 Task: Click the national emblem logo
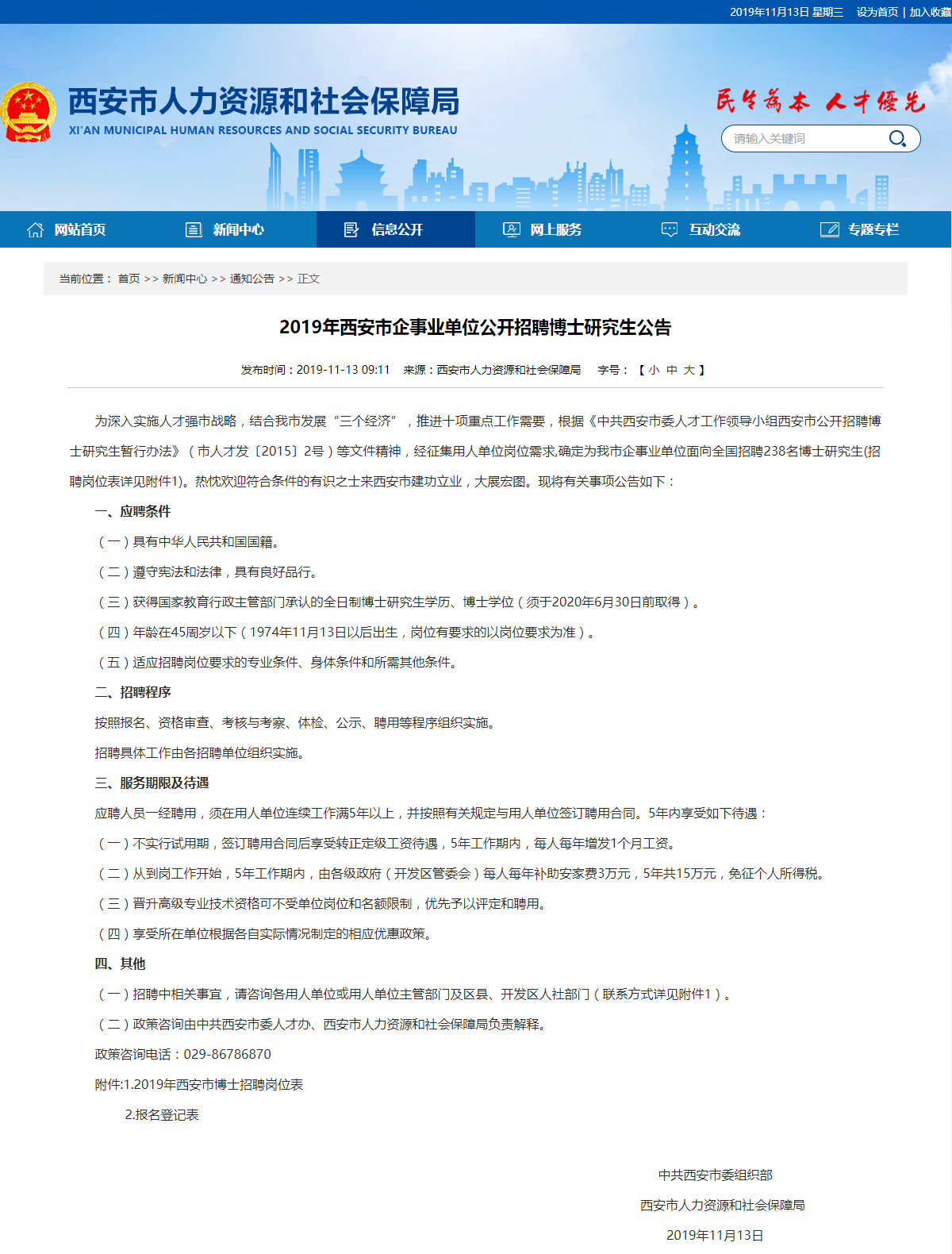[28, 112]
